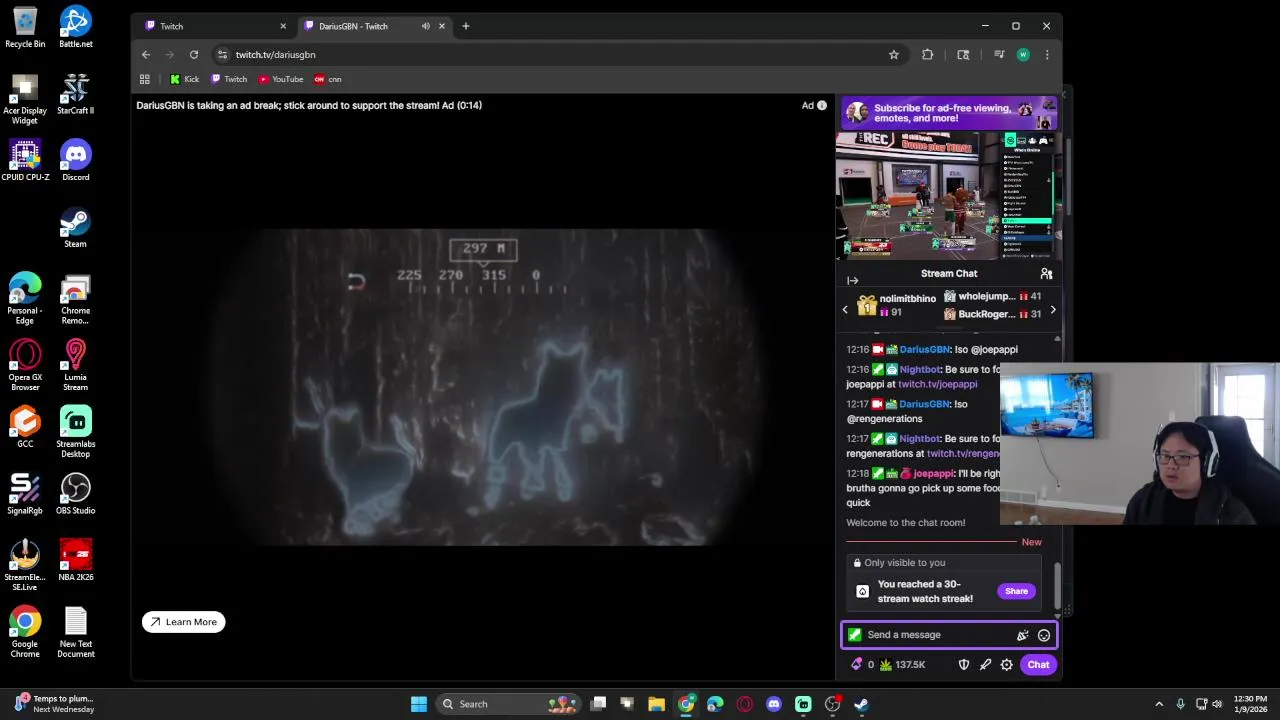Open the Windows Start menu
The image size is (1280, 720).
419,704
